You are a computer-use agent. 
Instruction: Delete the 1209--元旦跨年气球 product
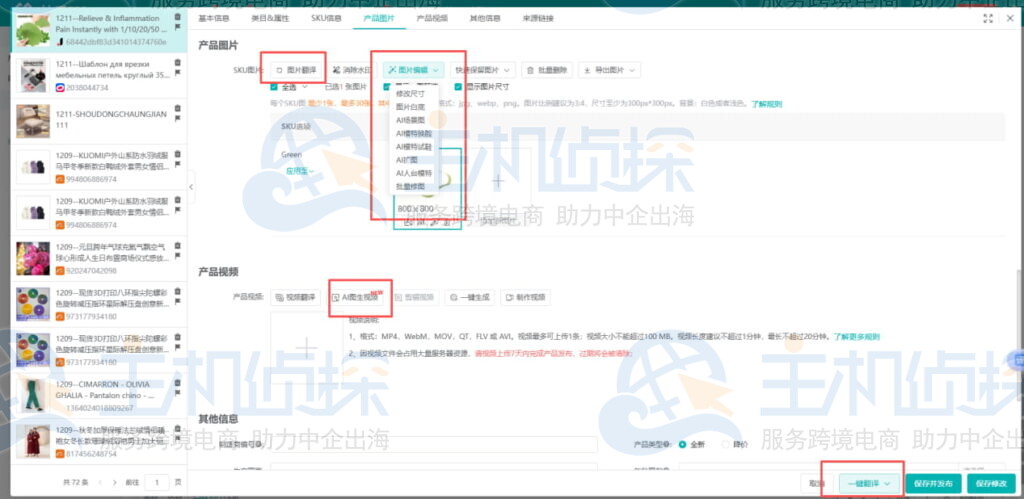pos(178,246)
